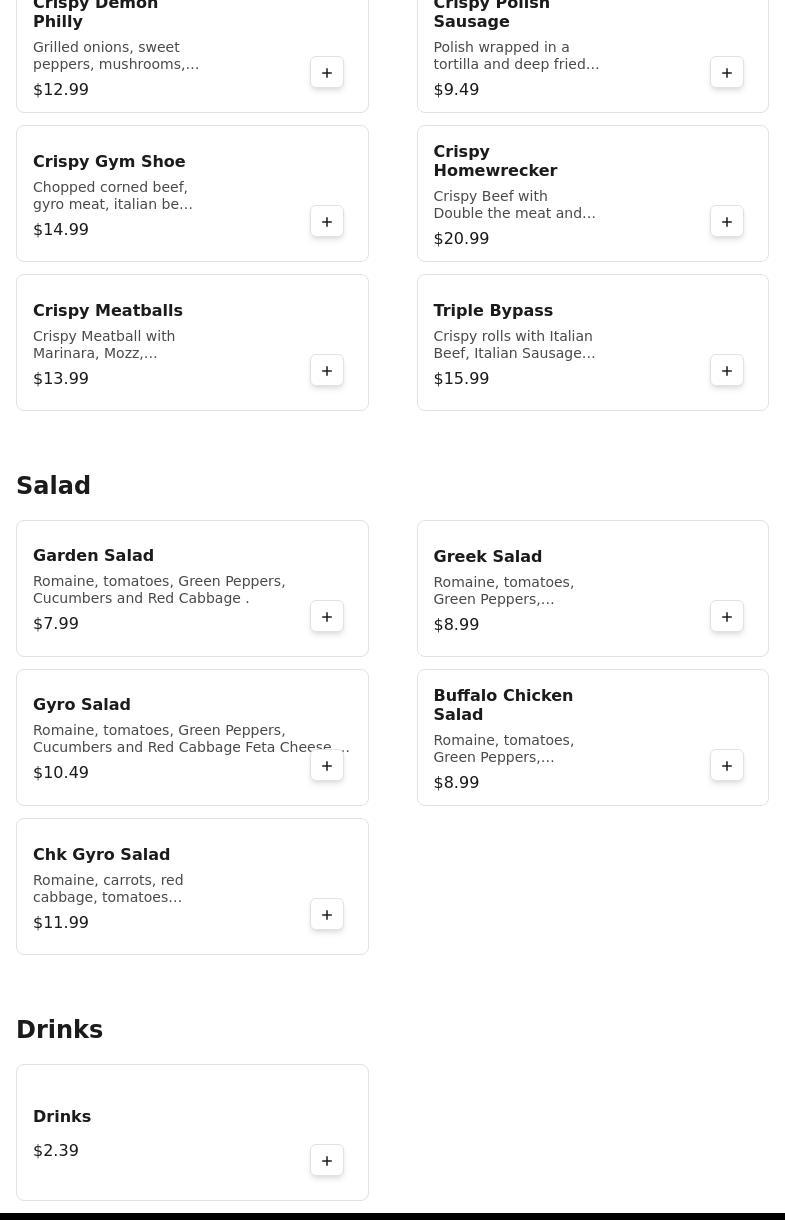
Task: Open the Buffalo Chicken Salad title
Action: [503, 705]
